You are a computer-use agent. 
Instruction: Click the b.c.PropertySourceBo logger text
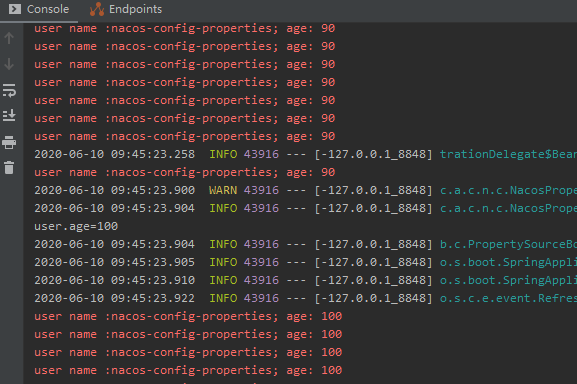(x=508, y=244)
